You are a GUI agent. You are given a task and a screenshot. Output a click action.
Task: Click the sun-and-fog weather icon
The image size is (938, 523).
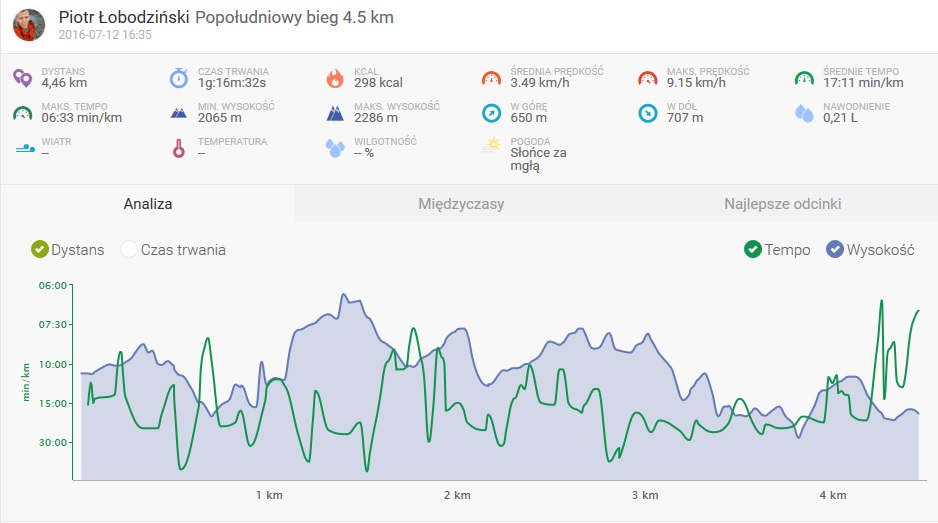pos(491,146)
